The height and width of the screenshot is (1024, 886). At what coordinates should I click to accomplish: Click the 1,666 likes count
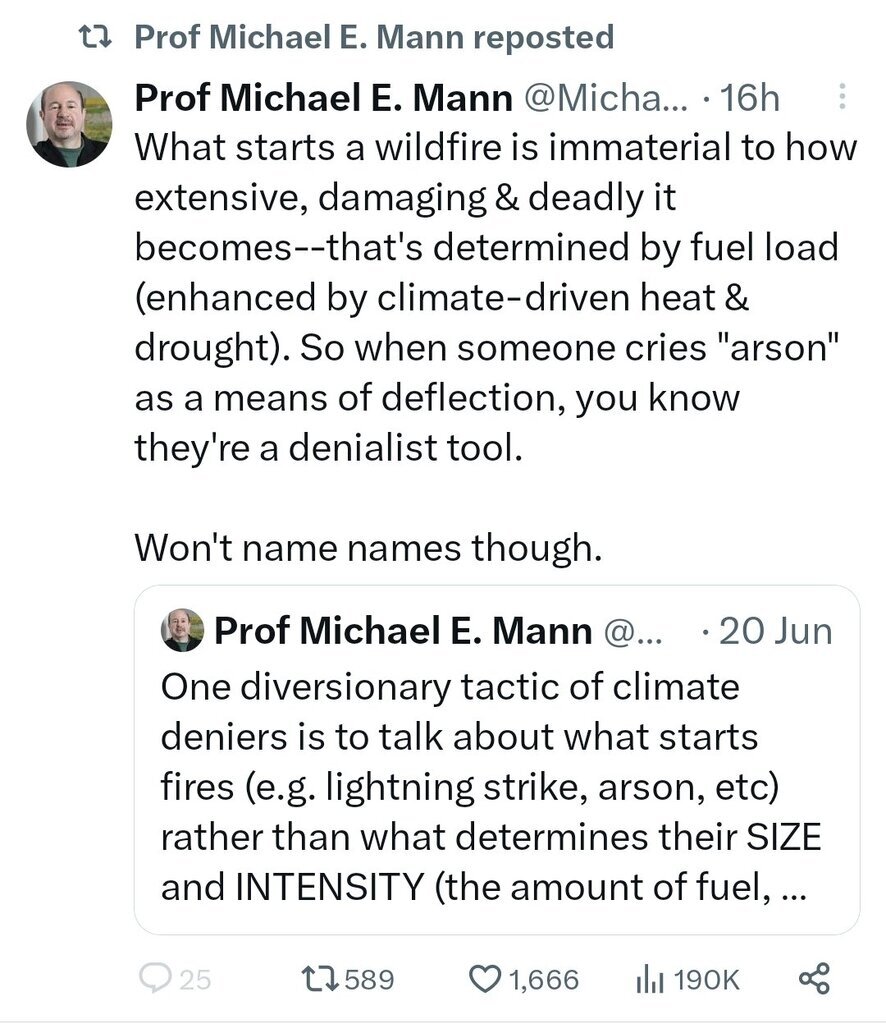pyautogui.click(x=543, y=980)
